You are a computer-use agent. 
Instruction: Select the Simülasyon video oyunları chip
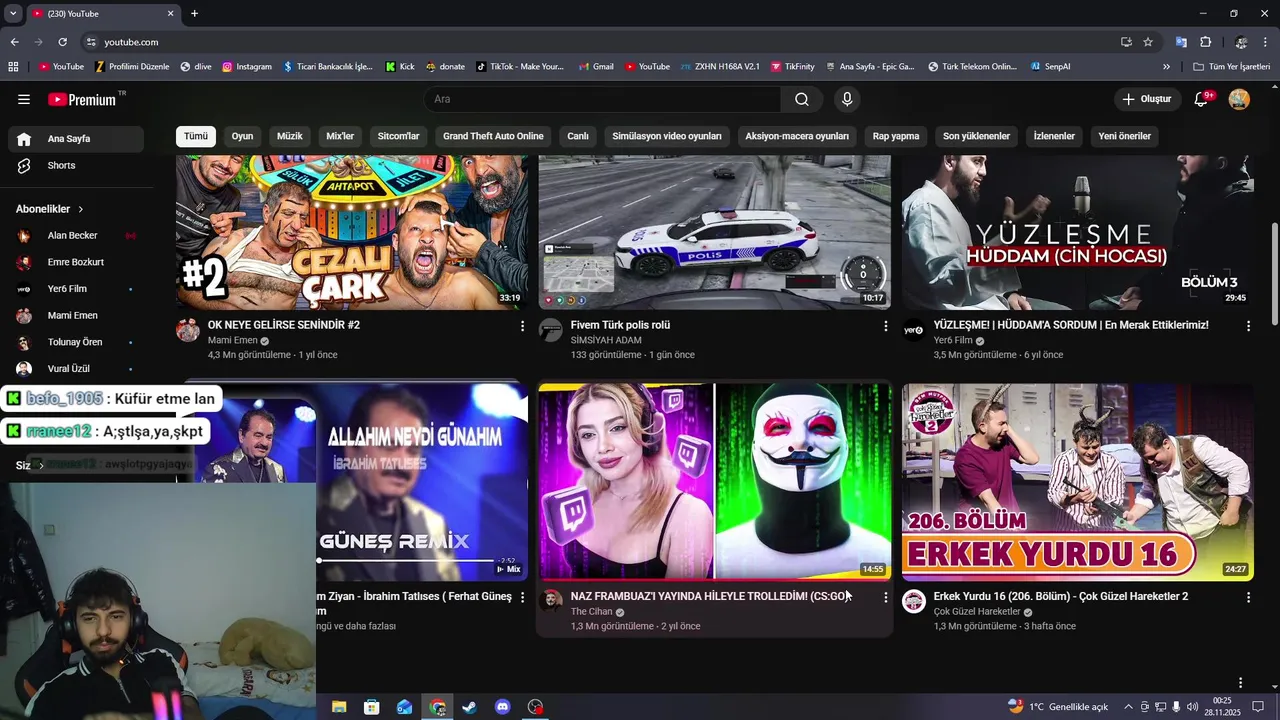pos(667,136)
